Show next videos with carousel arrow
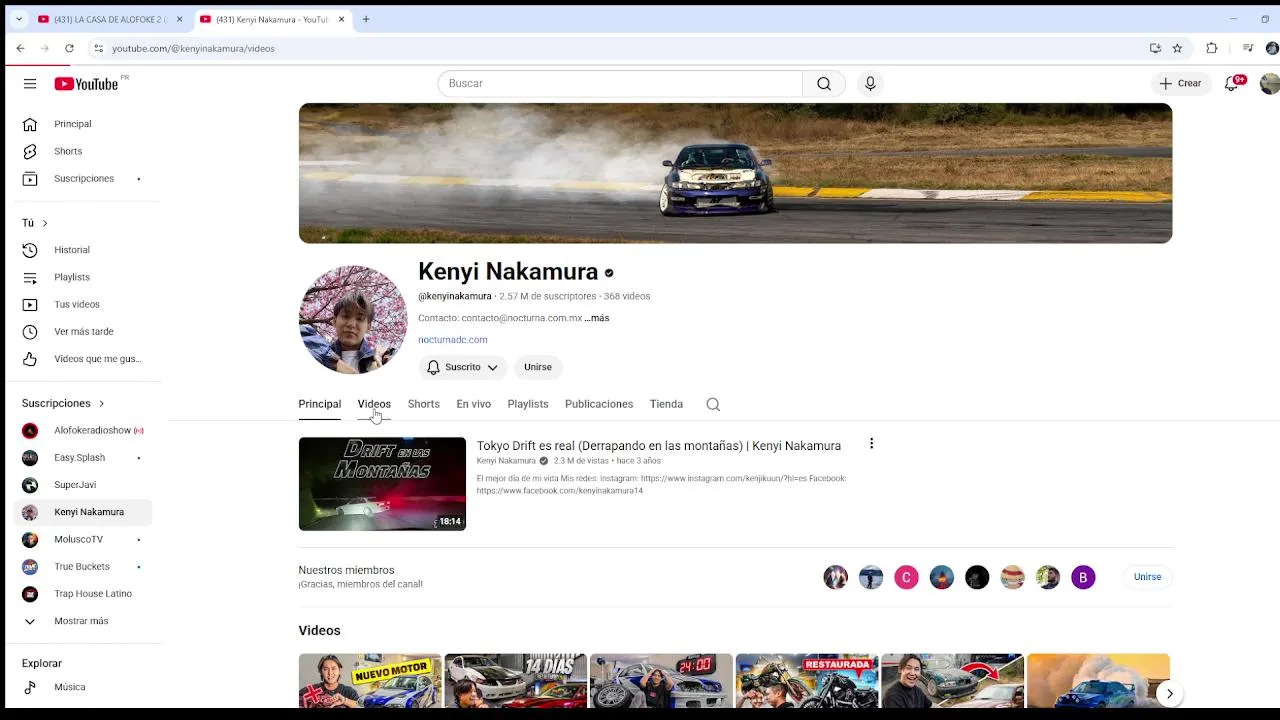The width and height of the screenshot is (1280, 720). pos(1169,693)
